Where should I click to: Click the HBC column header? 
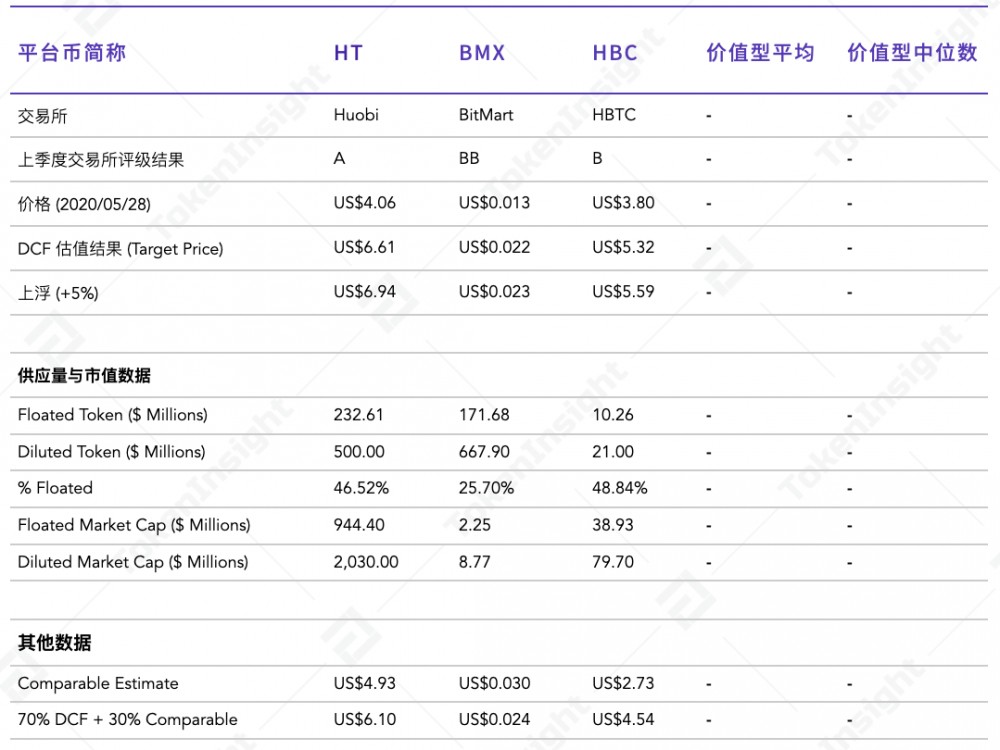(614, 53)
